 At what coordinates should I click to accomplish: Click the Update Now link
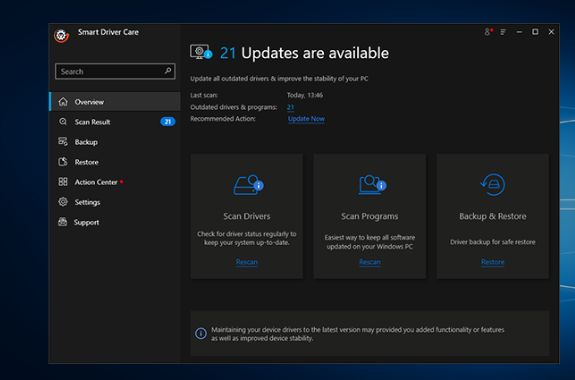306,119
